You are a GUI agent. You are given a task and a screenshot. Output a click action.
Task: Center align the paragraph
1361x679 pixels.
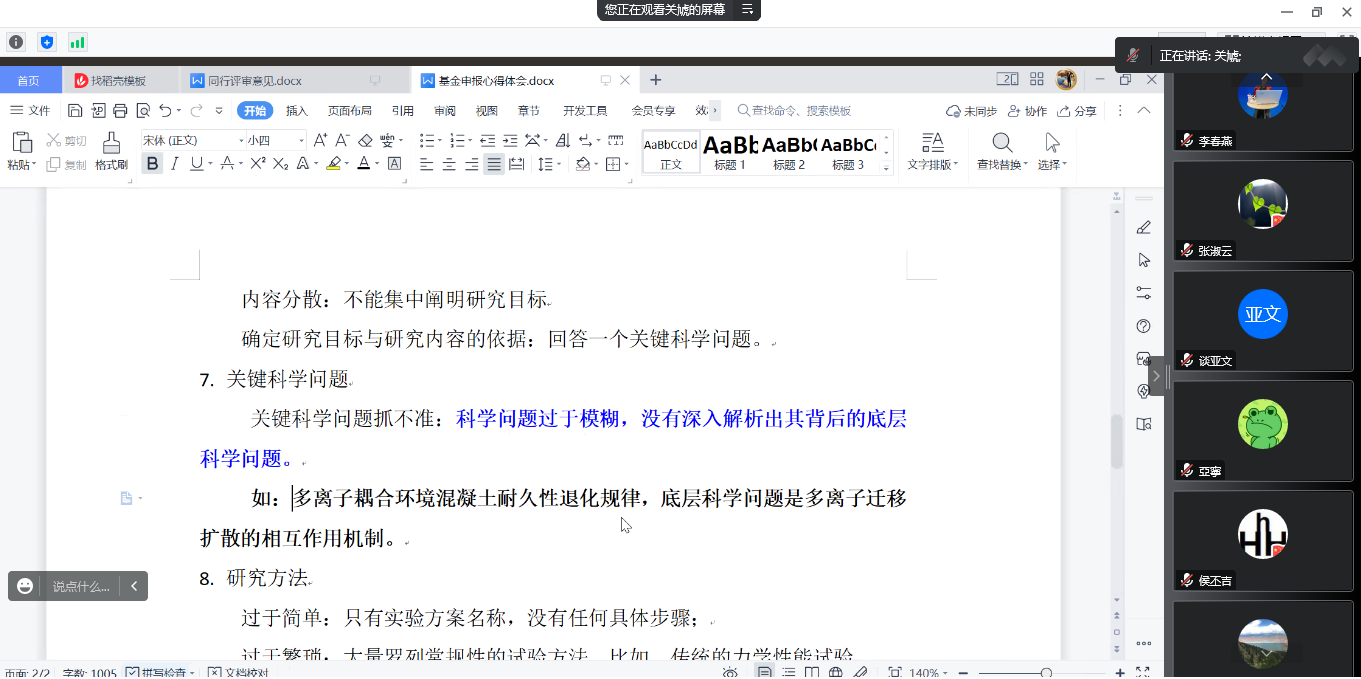tap(450, 164)
